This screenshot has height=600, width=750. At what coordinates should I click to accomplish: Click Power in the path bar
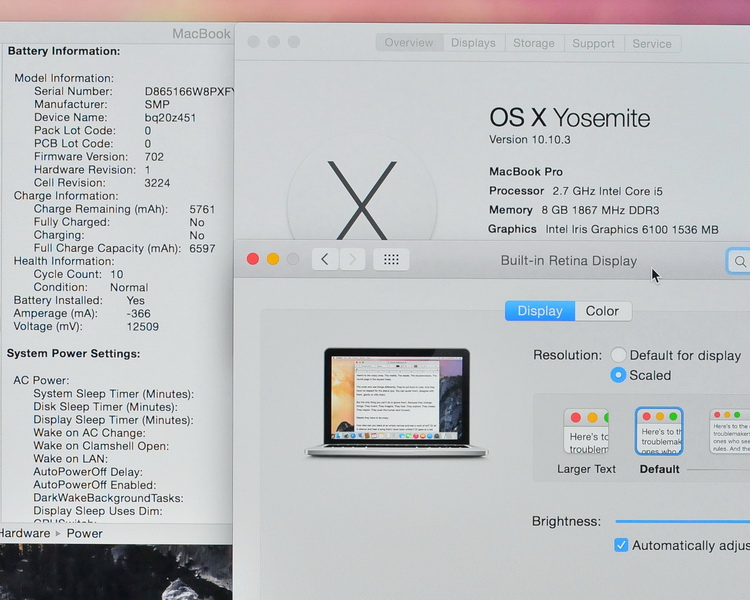(x=85, y=533)
